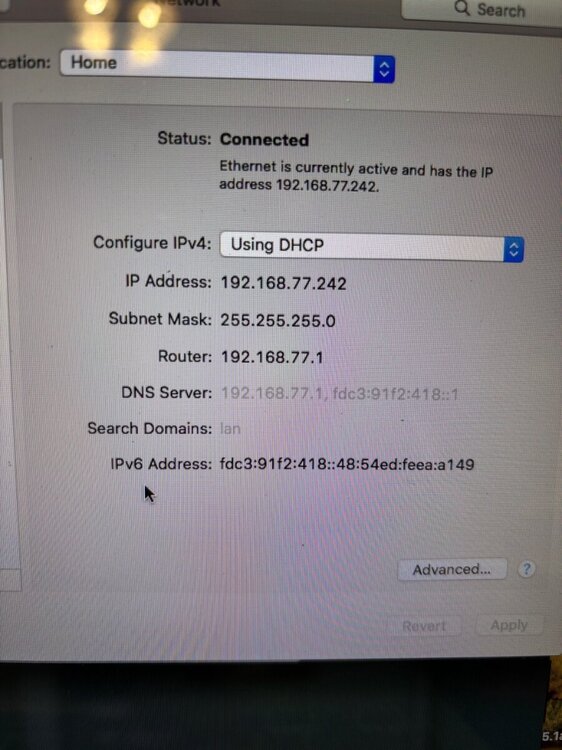This screenshot has height=750, width=562.
Task: Select the Router value 192.168.77.1
Action: 272,357
